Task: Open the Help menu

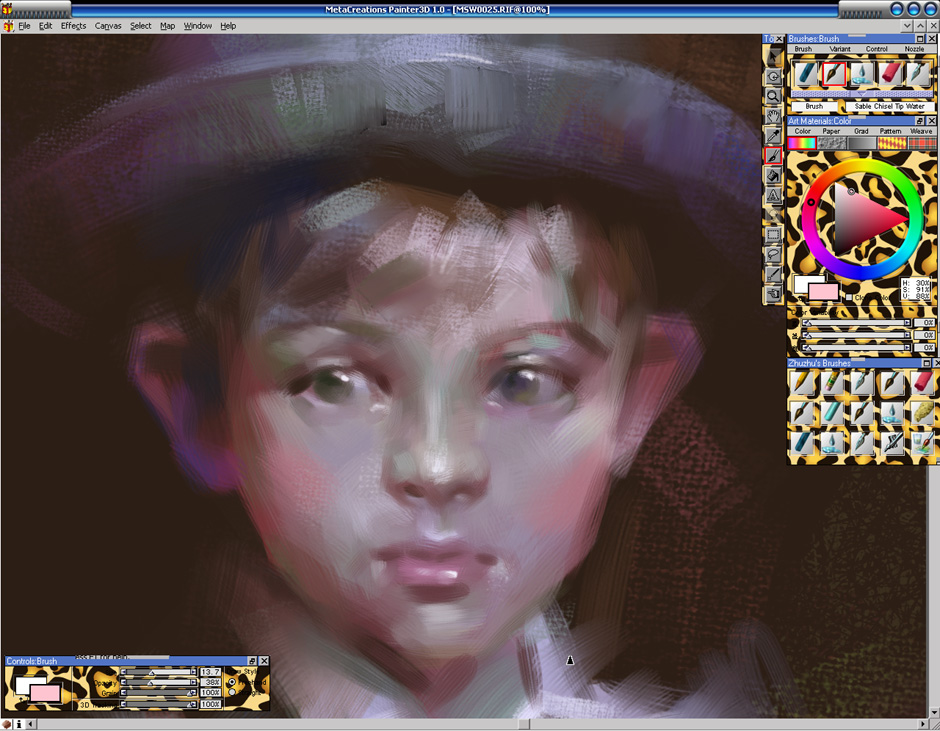Action: 228,26
